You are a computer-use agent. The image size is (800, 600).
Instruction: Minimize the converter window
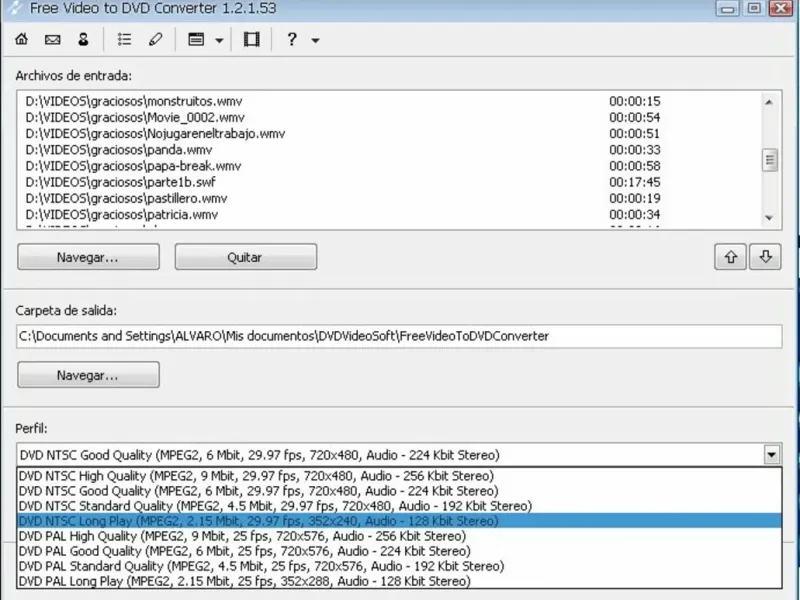pyautogui.click(x=727, y=8)
